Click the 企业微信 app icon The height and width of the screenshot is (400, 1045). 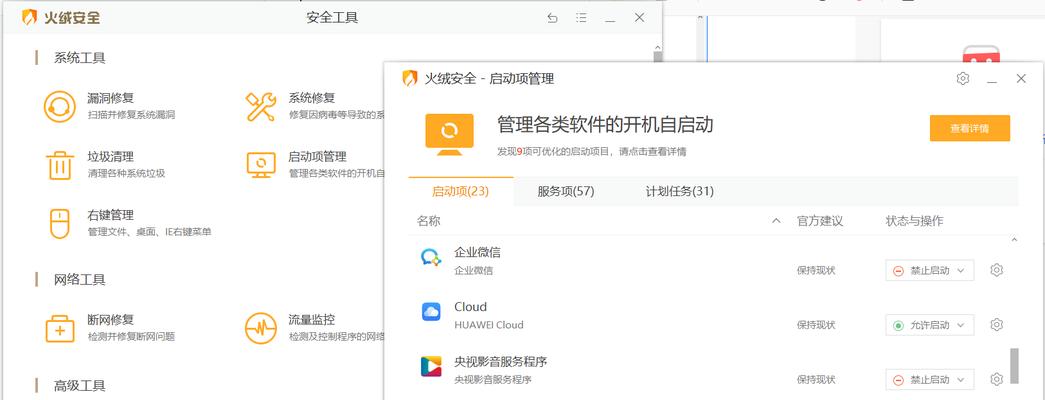coord(431,257)
